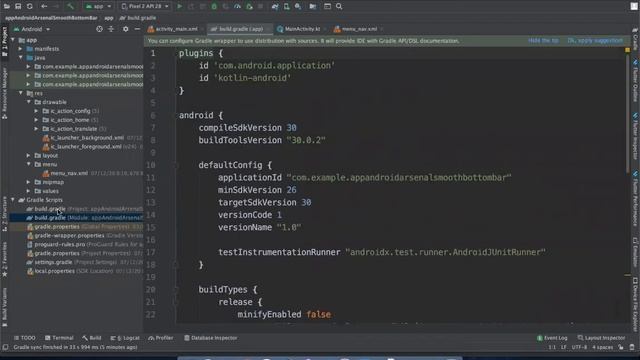Toggle the 1: Project side tool window
The image size is (640, 360).
4,43
